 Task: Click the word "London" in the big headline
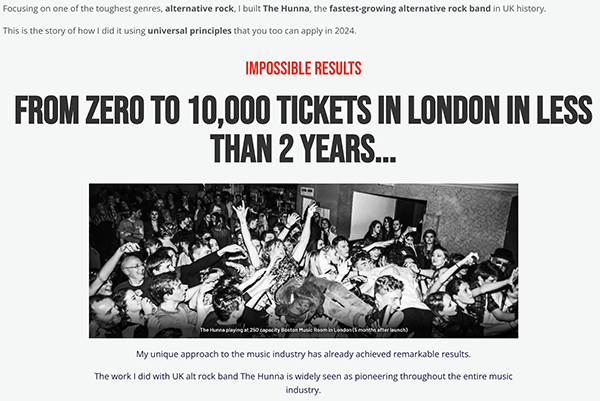coord(453,110)
